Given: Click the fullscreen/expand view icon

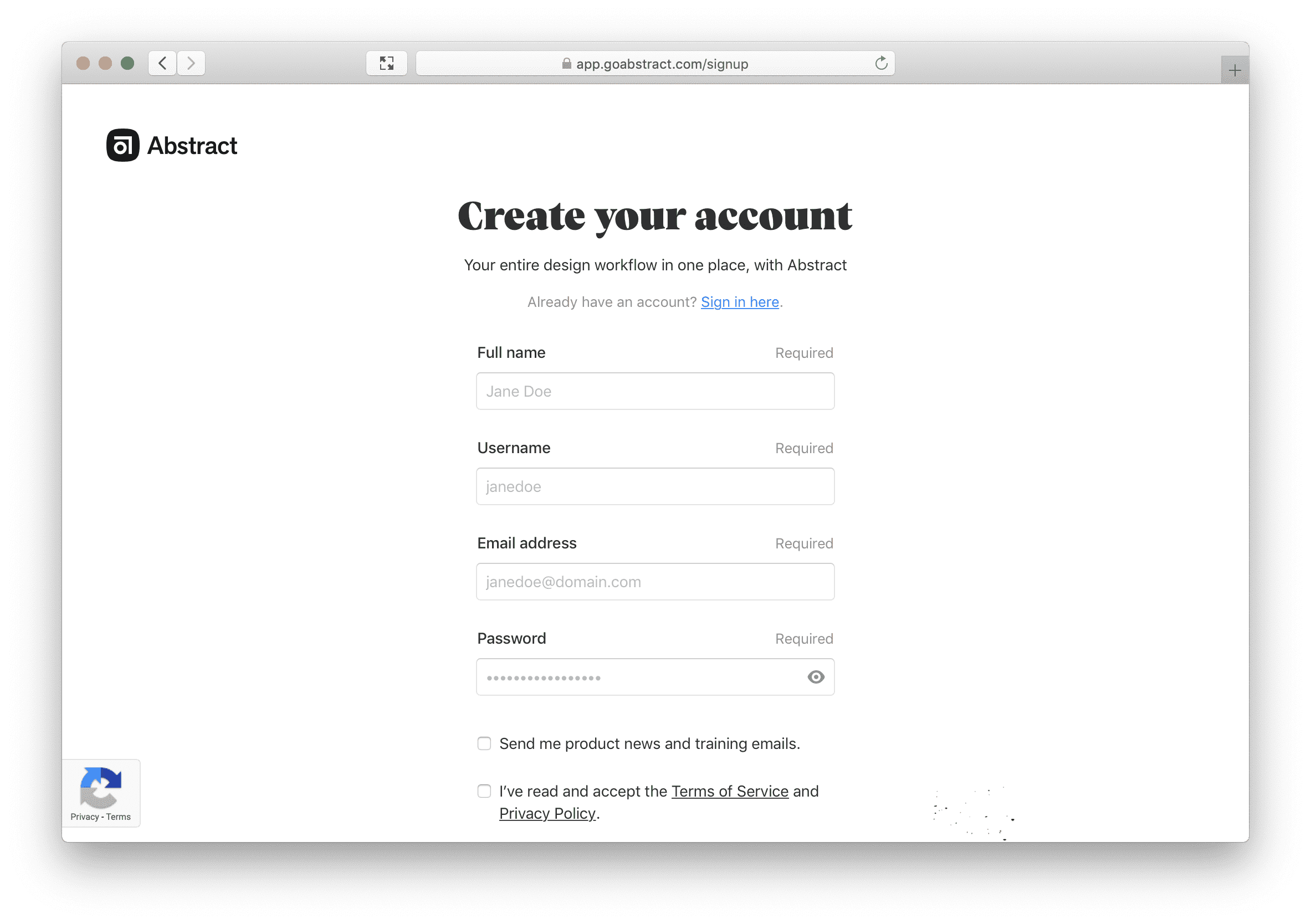Looking at the screenshot, I should tap(386, 64).
